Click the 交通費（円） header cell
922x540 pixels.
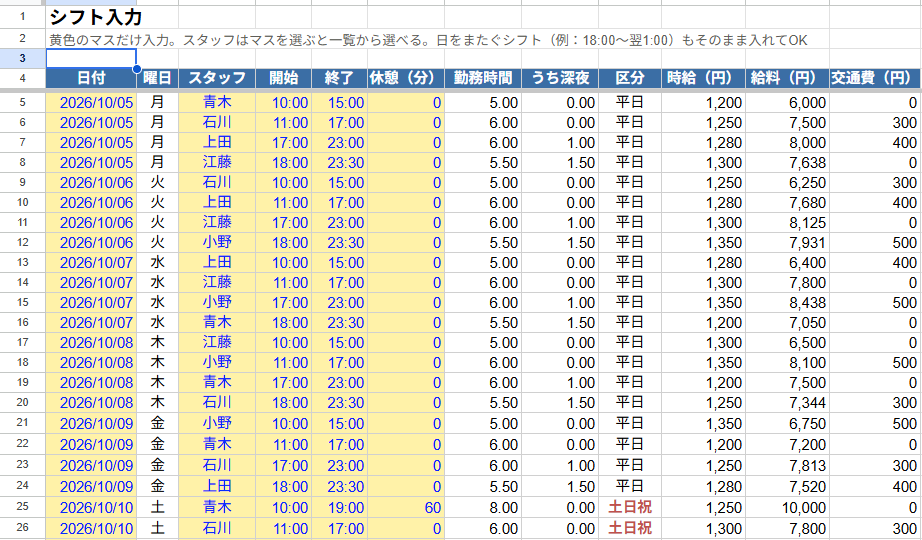[875, 78]
